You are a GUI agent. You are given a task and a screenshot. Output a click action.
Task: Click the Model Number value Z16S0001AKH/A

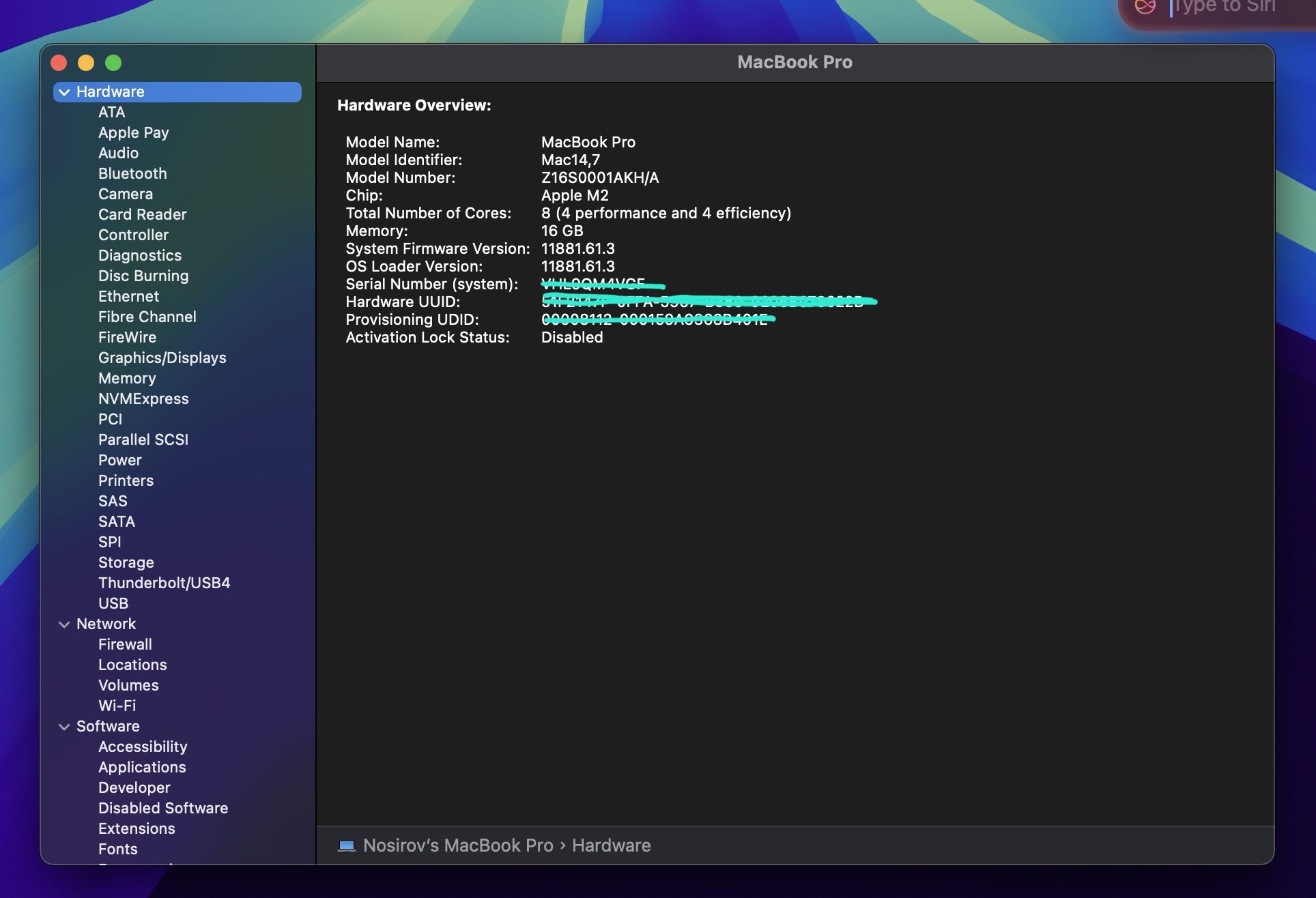600,178
